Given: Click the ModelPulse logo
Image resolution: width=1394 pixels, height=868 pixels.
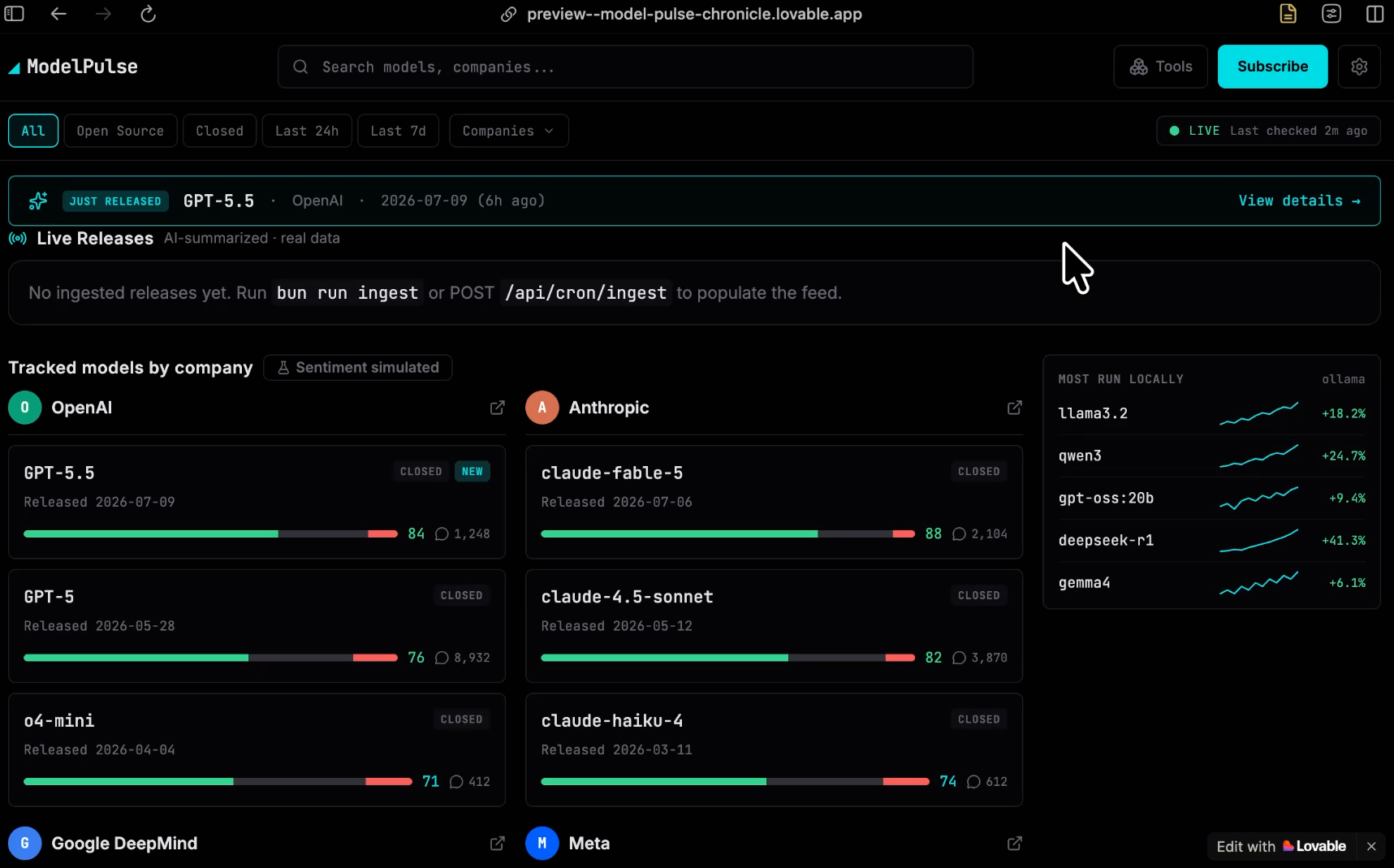Looking at the screenshot, I should pyautogui.click(x=73, y=67).
